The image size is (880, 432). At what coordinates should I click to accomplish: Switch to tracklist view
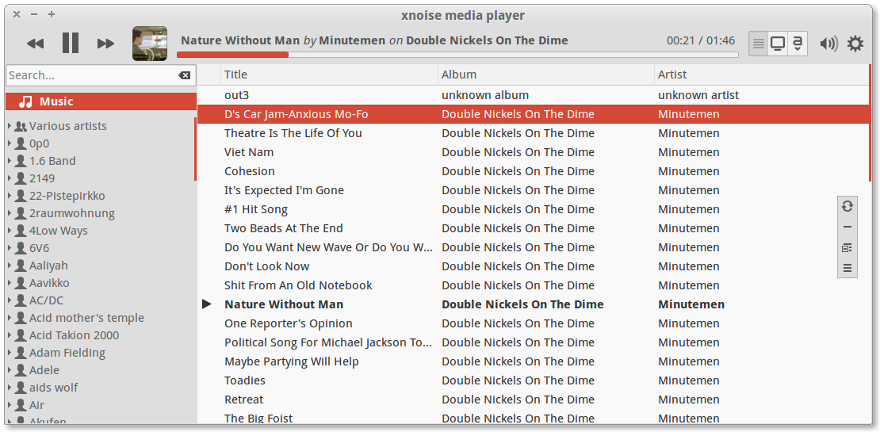click(759, 43)
